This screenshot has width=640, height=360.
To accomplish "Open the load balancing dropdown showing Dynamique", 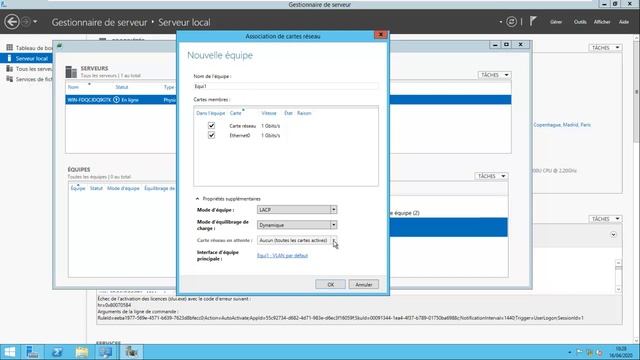I will (x=297, y=225).
